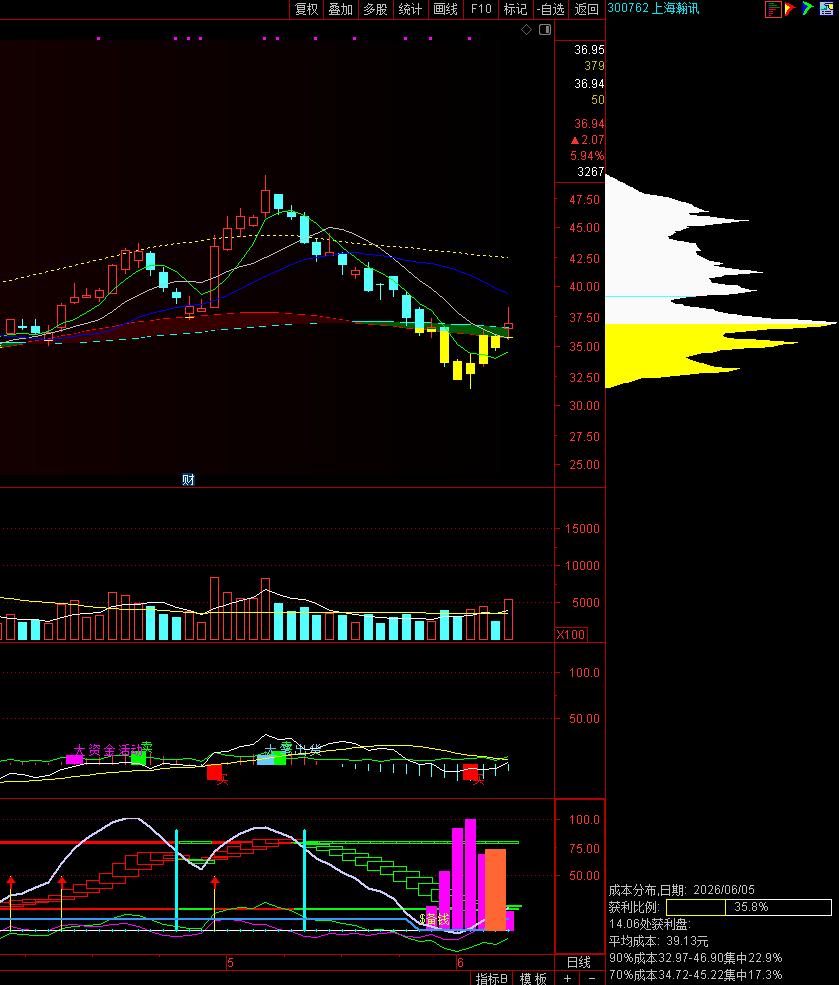Click the 70%成本34.72-45.22 concentration line

pos(695,975)
